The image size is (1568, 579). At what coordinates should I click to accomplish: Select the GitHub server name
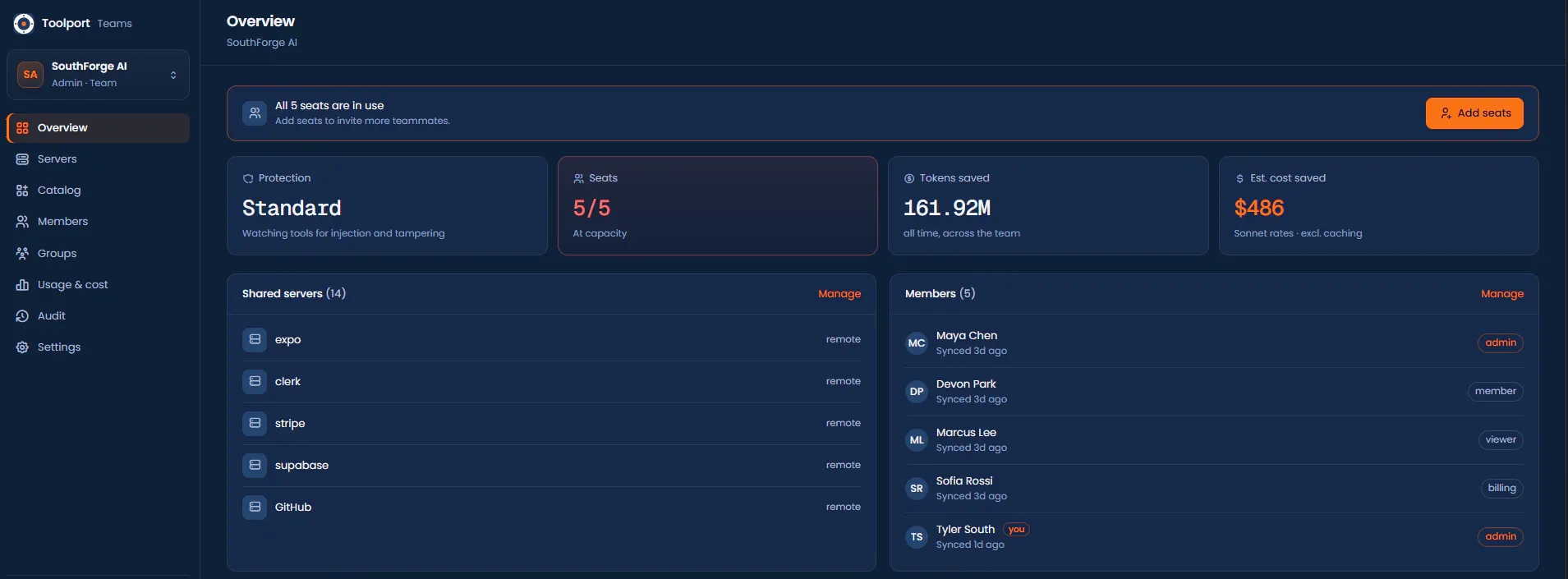[293, 508]
